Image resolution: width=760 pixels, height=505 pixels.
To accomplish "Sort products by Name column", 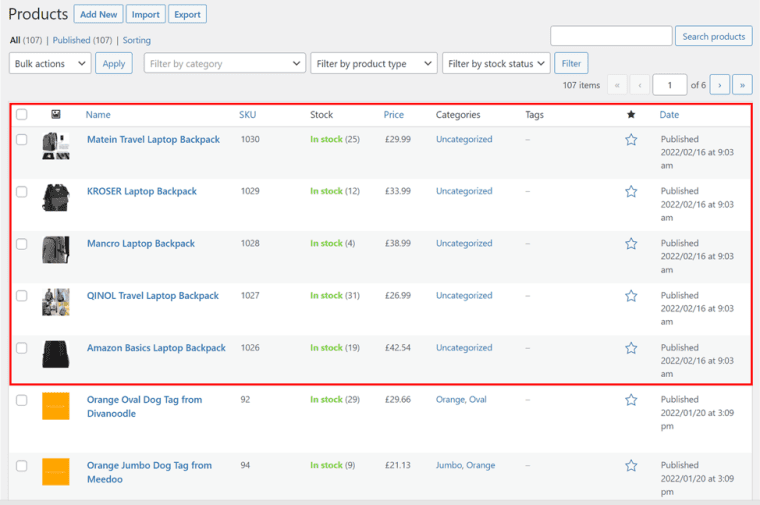I will point(98,114).
